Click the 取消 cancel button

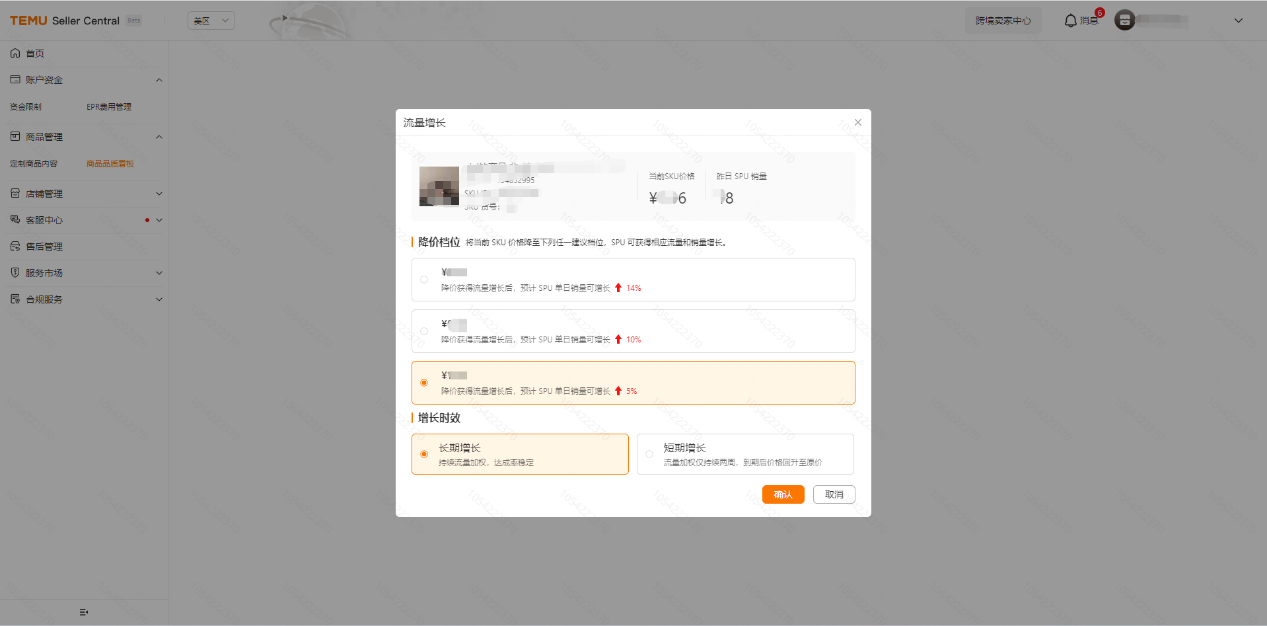pyautogui.click(x=834, y=495)
